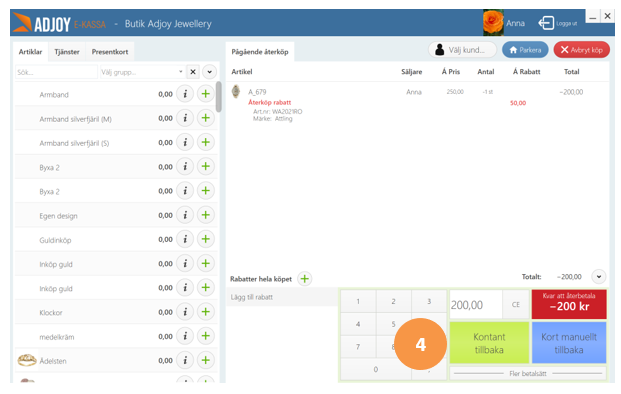Show info for Armband
The width and height of the screenshot is (621, 394).
click(x=185, y=94)
